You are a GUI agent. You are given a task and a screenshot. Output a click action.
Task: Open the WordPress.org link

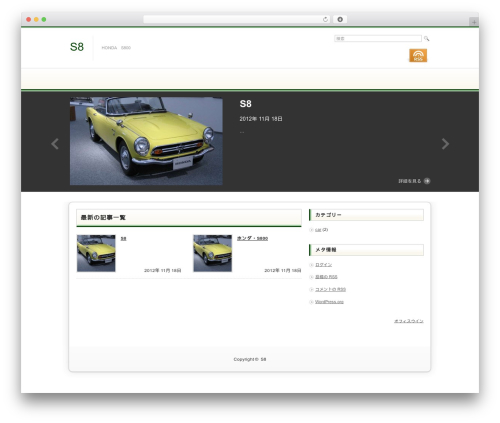[x=329, y=302]
